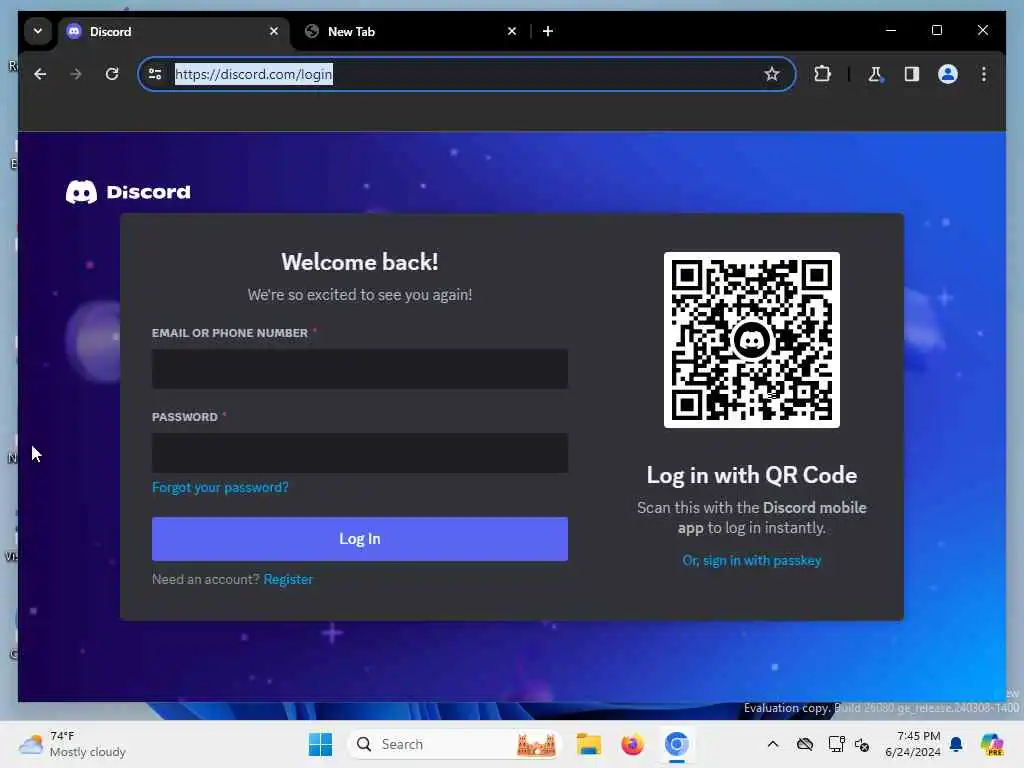The image size is (1024, 768).
Task: Open the site information icon in the address bar
Action: point(155,74)
